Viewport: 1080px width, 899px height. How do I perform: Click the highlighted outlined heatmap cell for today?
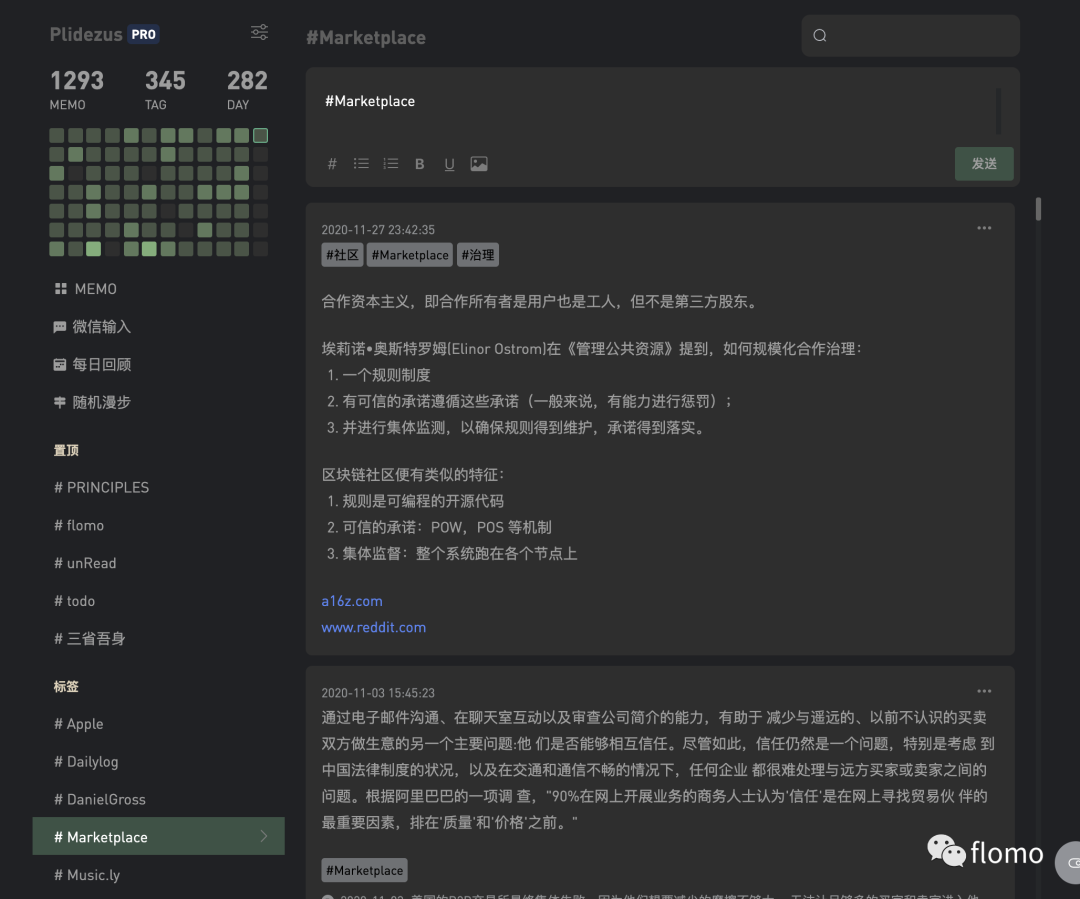(x=260, y=135)
